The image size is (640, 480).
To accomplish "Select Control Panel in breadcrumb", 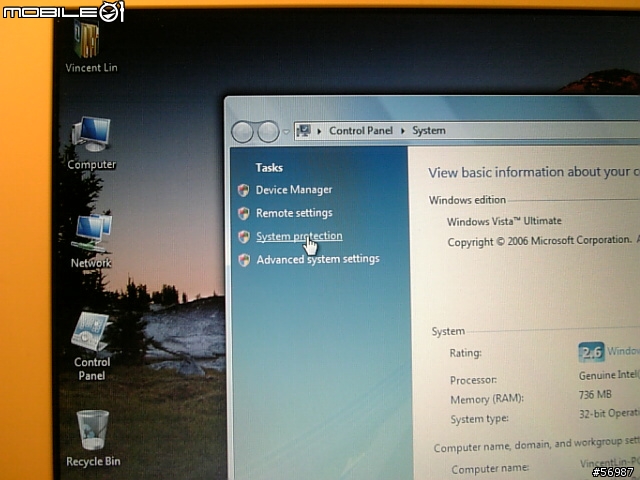I will [361, 131].
